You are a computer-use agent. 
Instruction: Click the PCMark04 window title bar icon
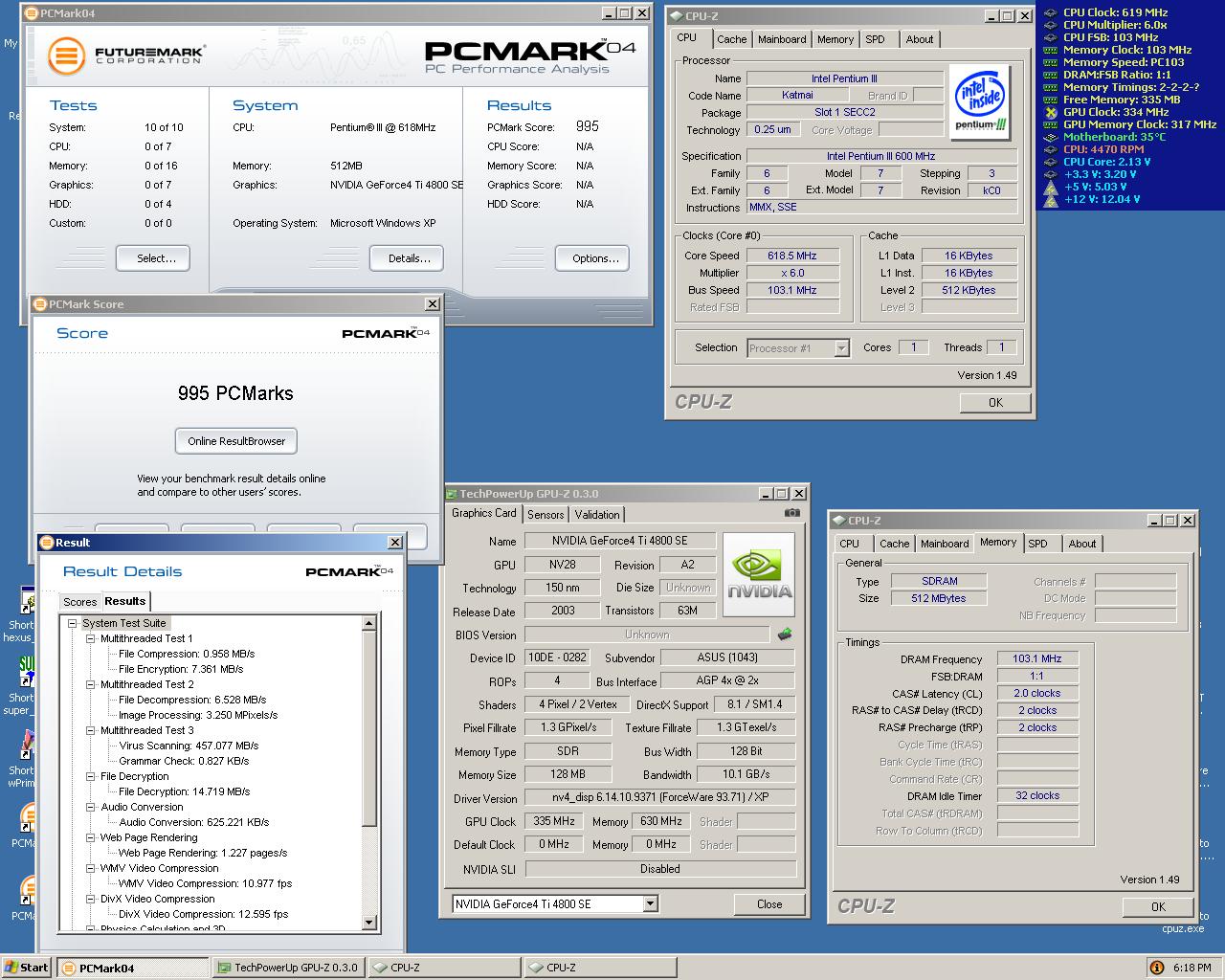click(32, 13)
